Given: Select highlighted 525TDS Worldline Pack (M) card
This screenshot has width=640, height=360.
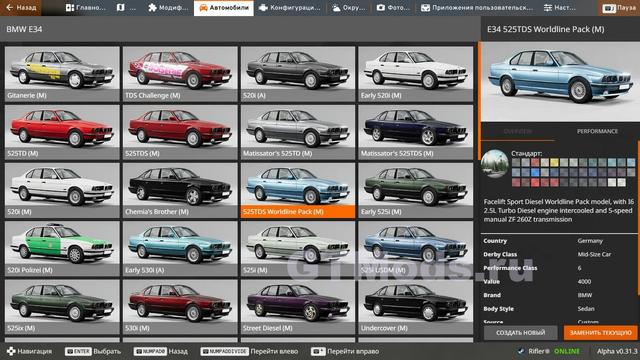Looking at the screenshot, I should (x=298, y=191).
